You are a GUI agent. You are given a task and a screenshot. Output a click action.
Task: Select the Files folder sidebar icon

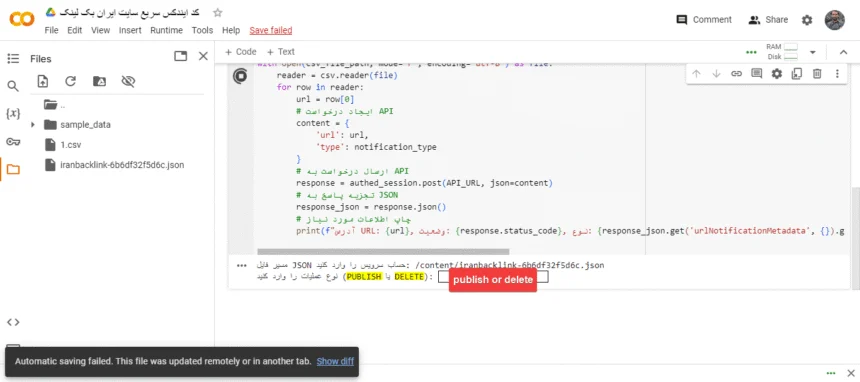click(x=13, y=169)
